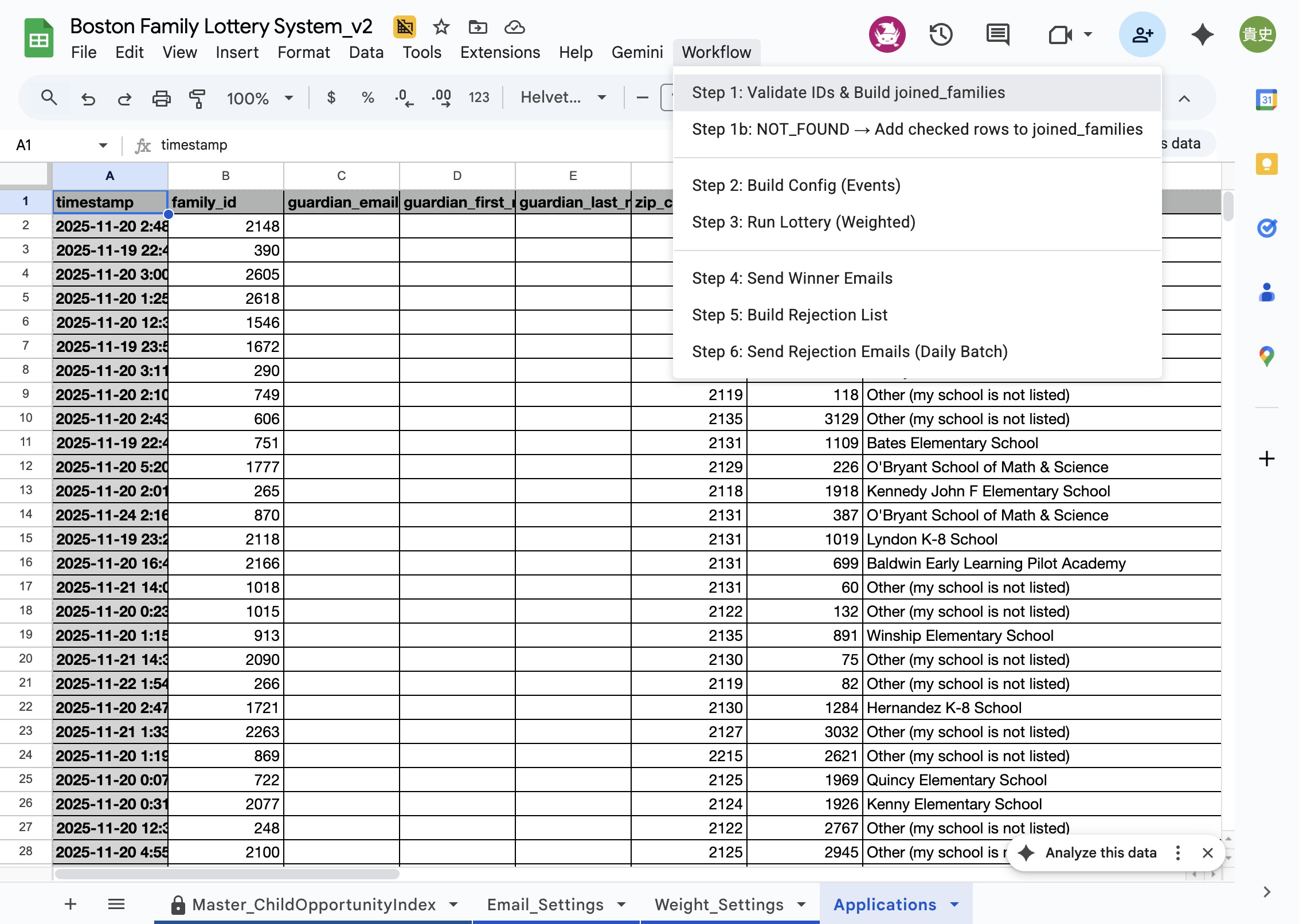The image size is (1299, 924).
Task: Click the yellow restricted-data badge beside the title
Action: click(405, 26)
